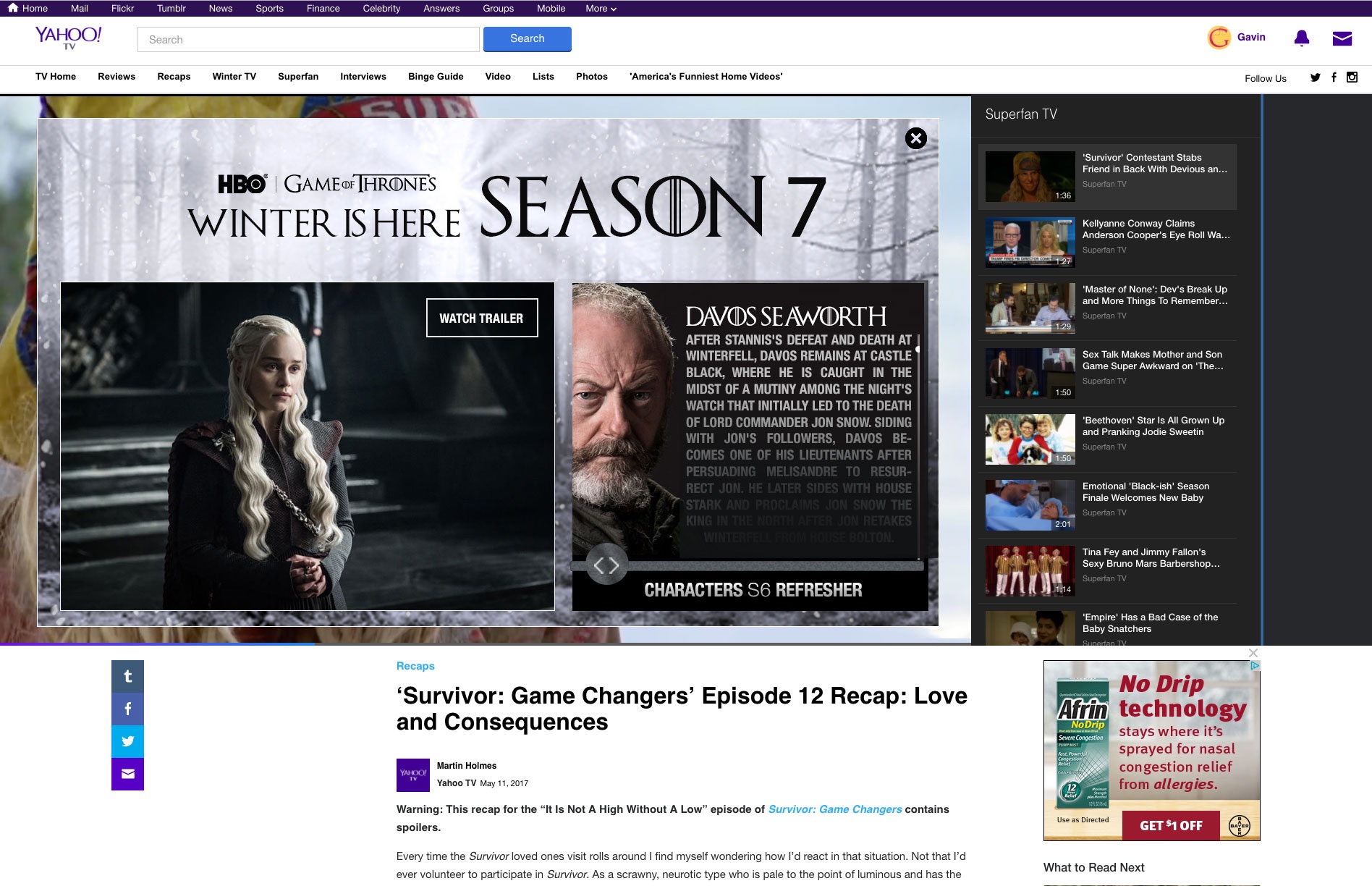Open the Winter TV section
Screen dimensions: 1372x886
(234, 77)
